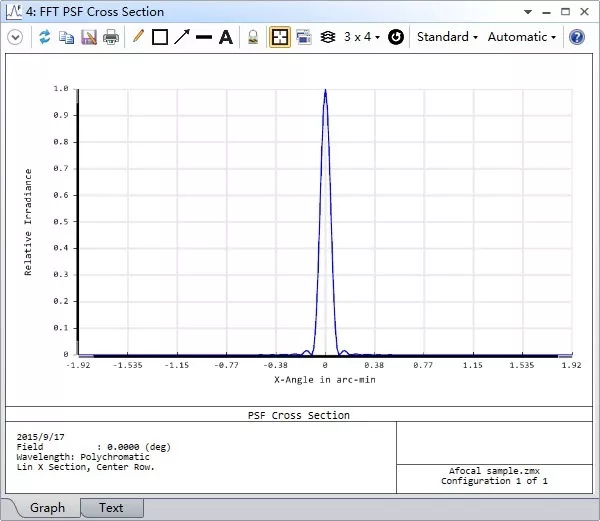
Task: Click the clone window icon
Action: (304, 37)
